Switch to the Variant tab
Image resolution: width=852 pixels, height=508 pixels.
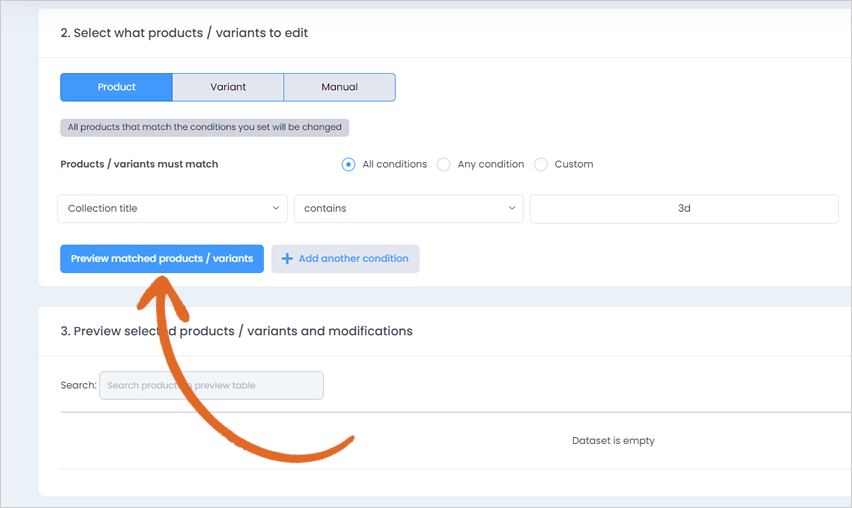[228, 87]
